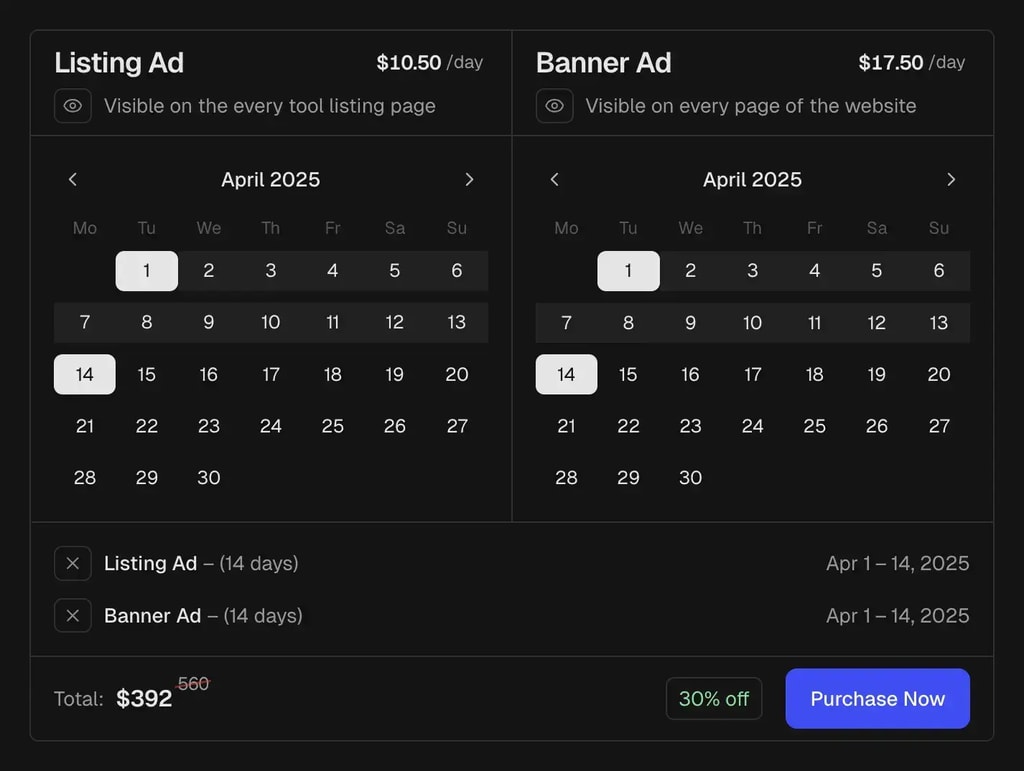Click the 30% off badge

pyautogui.click(x=713, y=699)
